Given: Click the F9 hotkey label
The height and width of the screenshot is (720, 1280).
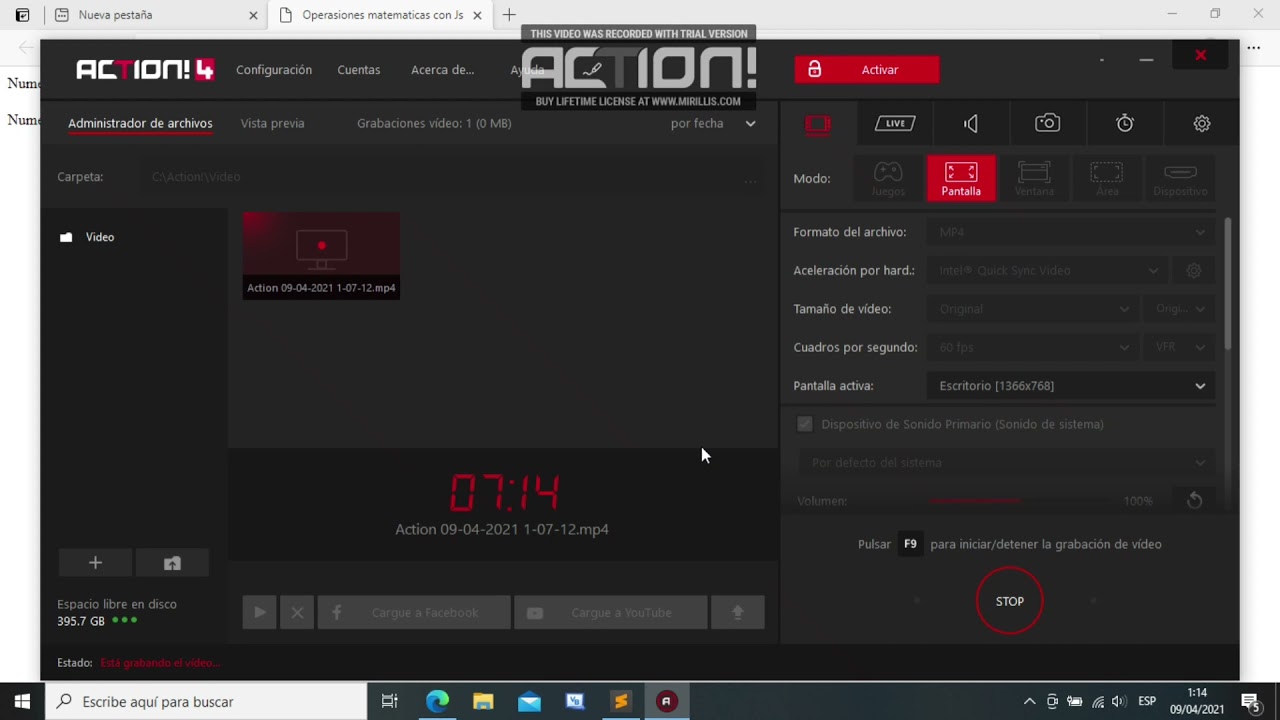Looking at the screenshot, I should pos(910,544).
